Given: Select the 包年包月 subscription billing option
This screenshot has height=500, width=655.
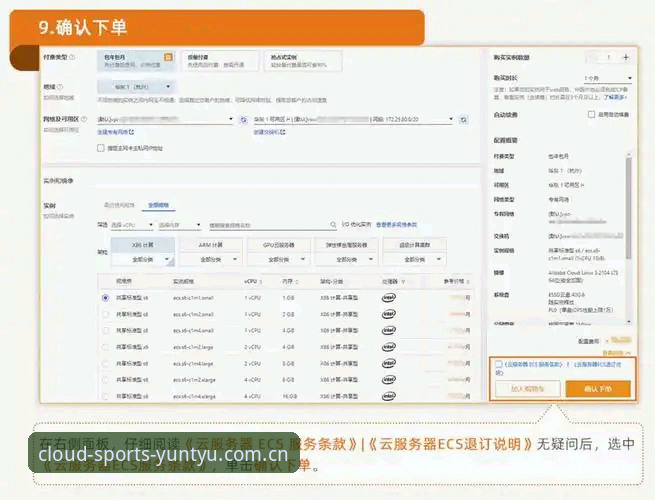Looking at the screenshot, I should pos(136,61).
